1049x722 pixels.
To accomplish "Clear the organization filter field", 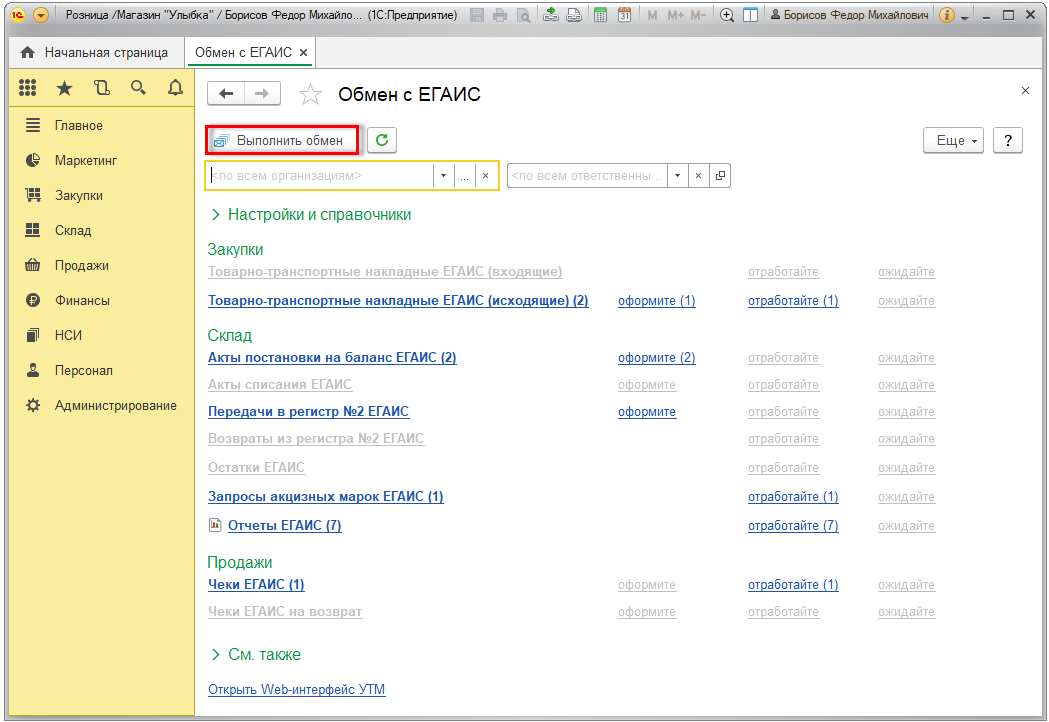I will click(486, 175).
